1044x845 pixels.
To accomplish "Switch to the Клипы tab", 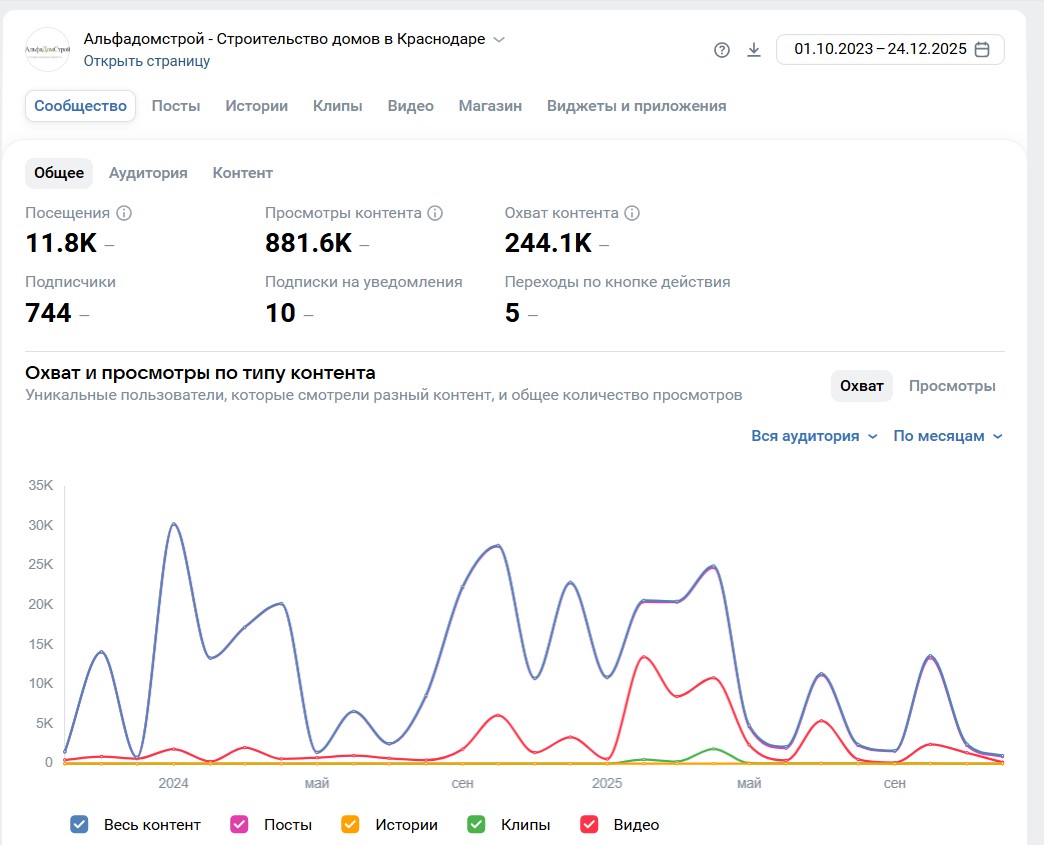I will pos(337,106).
